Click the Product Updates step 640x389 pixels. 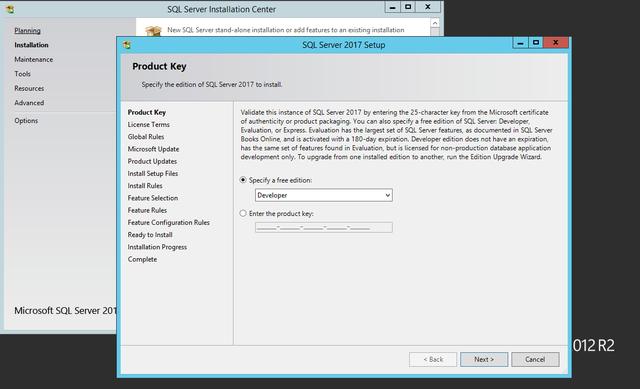(x=152, y=161)
